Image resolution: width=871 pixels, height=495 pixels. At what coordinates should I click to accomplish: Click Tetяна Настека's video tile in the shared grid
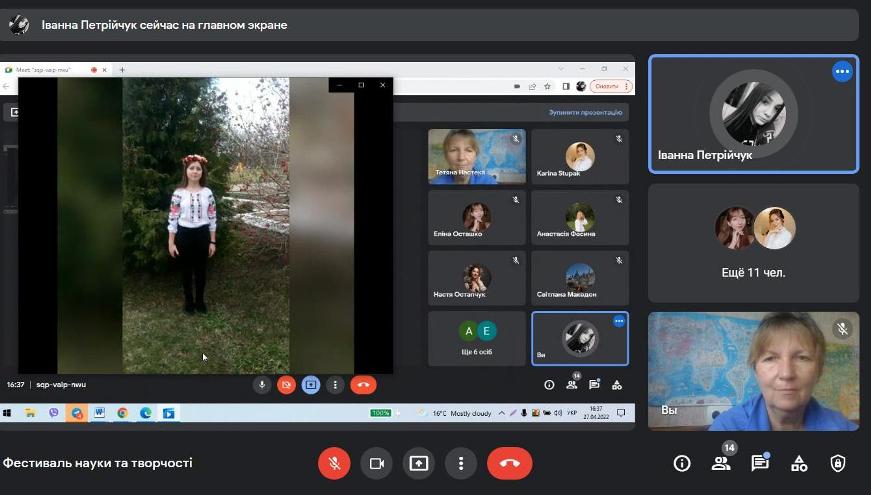pos(477,156)
